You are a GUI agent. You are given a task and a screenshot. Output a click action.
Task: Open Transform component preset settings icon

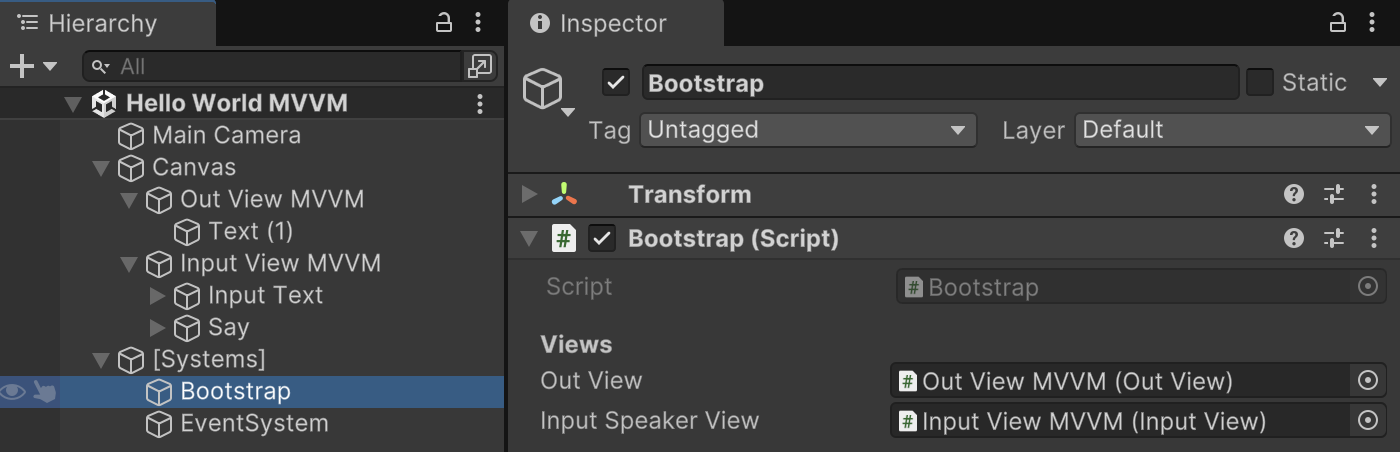pyautogui.click(x=1334, y=194)
